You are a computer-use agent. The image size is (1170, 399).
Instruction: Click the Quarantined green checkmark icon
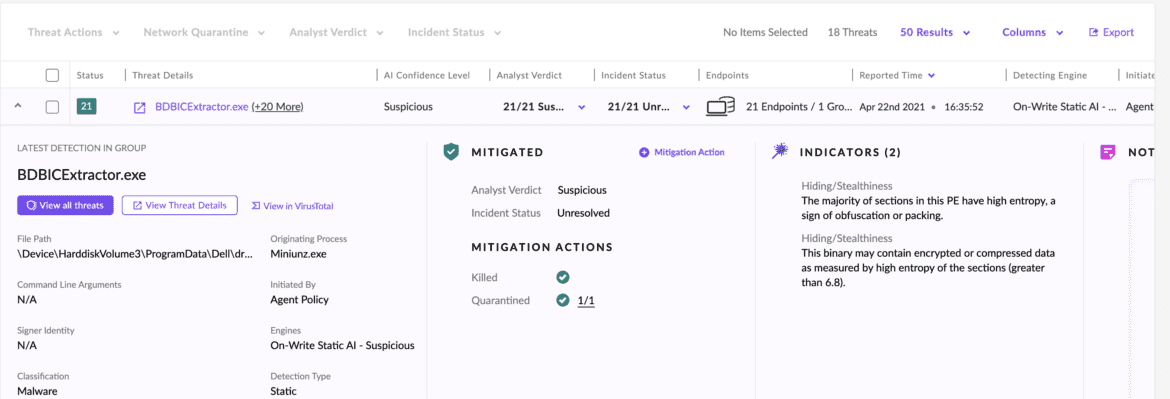[x=563, y=301]
